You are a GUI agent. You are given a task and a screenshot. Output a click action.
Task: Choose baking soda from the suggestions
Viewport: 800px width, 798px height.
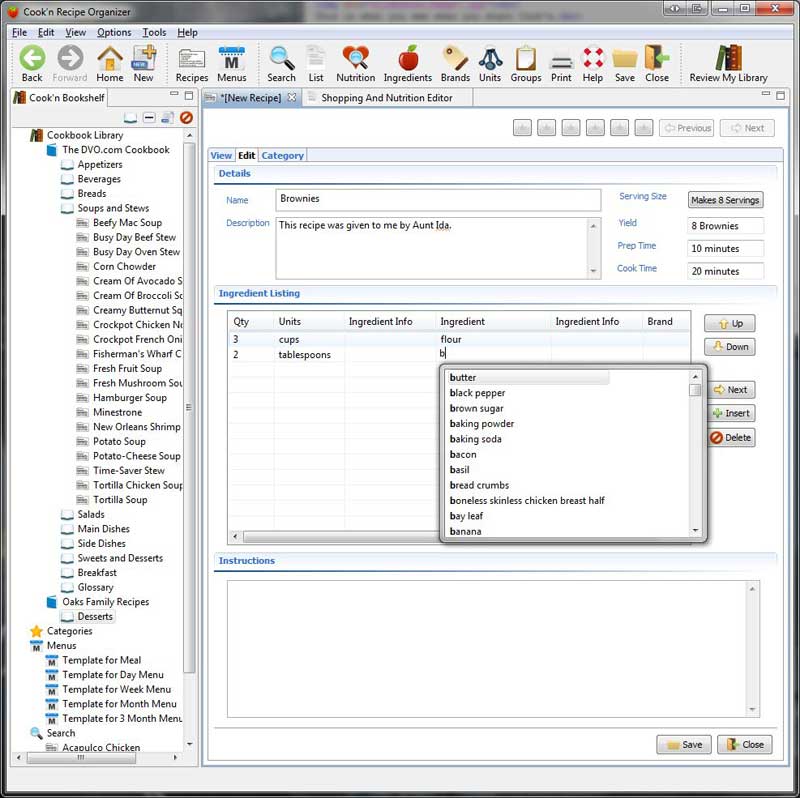click(x=476, y=439)
